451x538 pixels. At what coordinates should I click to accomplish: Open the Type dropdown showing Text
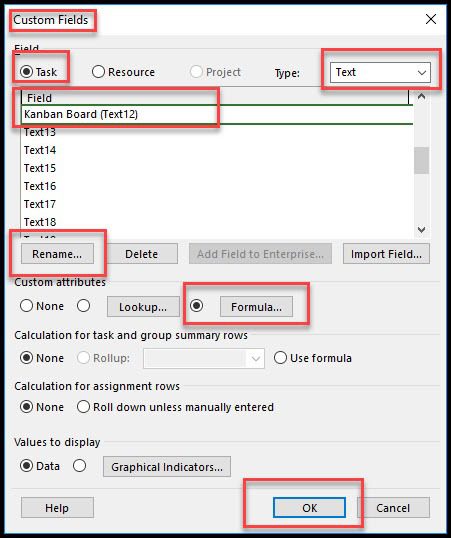click(x=380, y=72)
